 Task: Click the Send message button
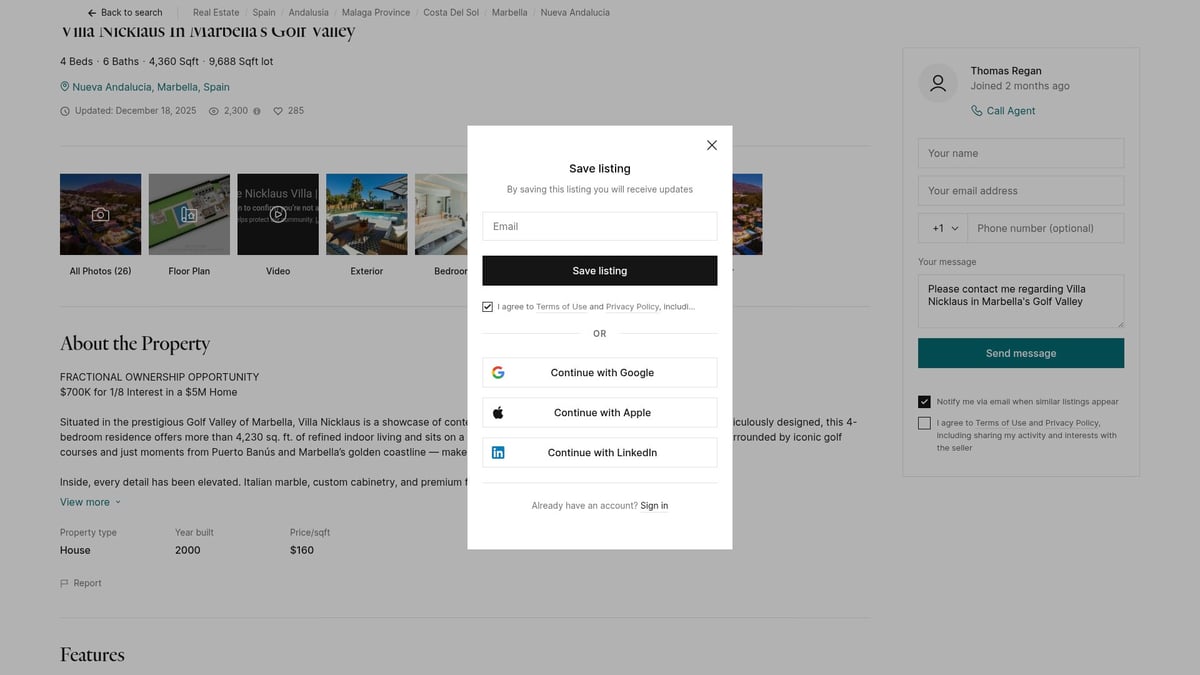1020,353
